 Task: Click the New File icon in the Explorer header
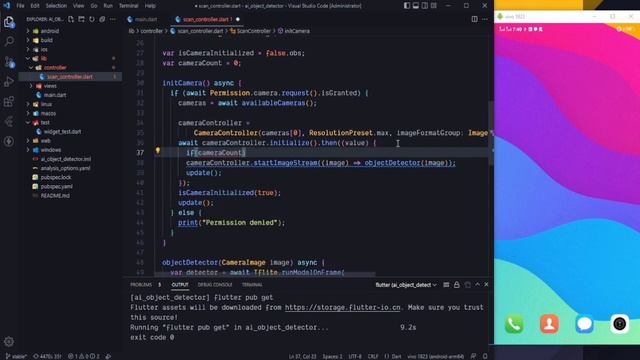coord(71,19)
